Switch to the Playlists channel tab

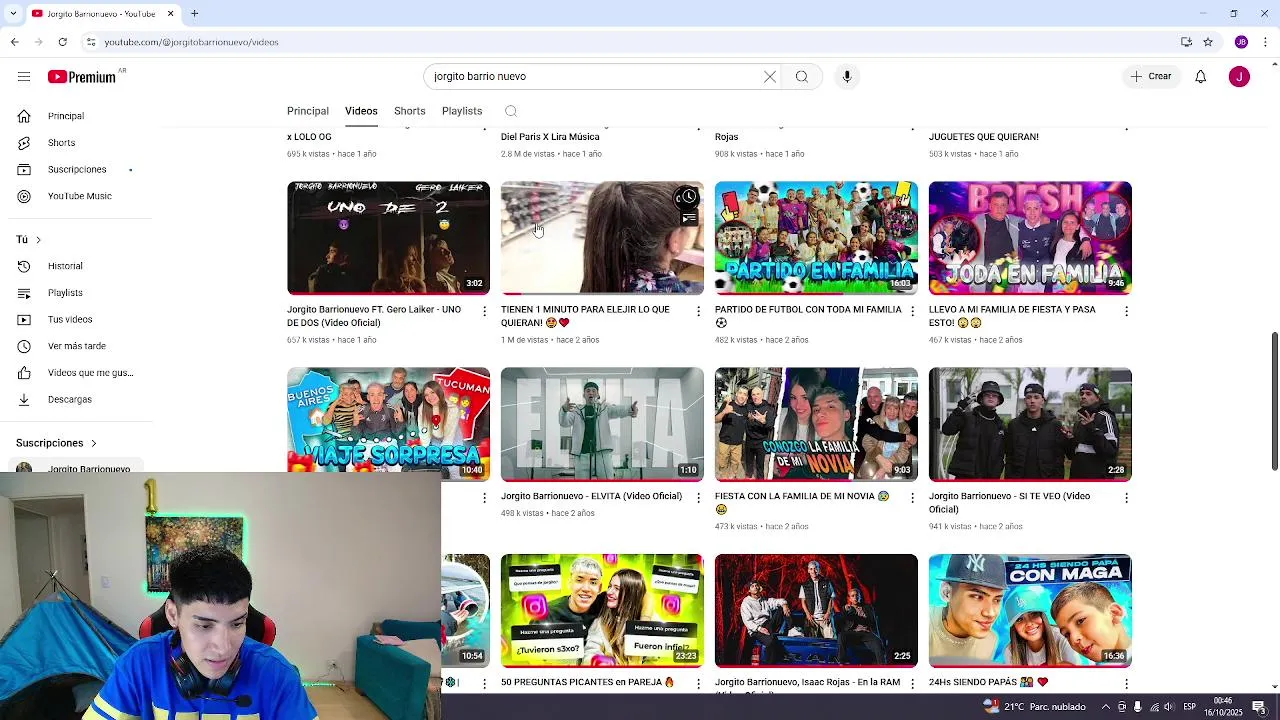462,111
